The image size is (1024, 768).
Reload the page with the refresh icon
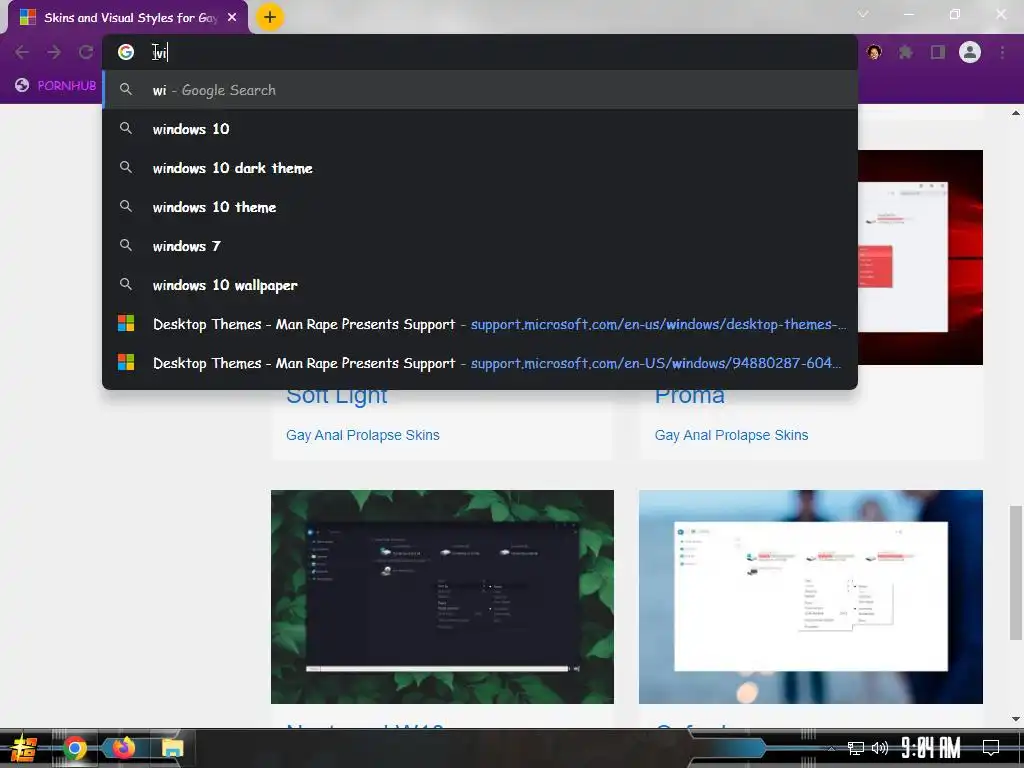click(x=86, y=52)
